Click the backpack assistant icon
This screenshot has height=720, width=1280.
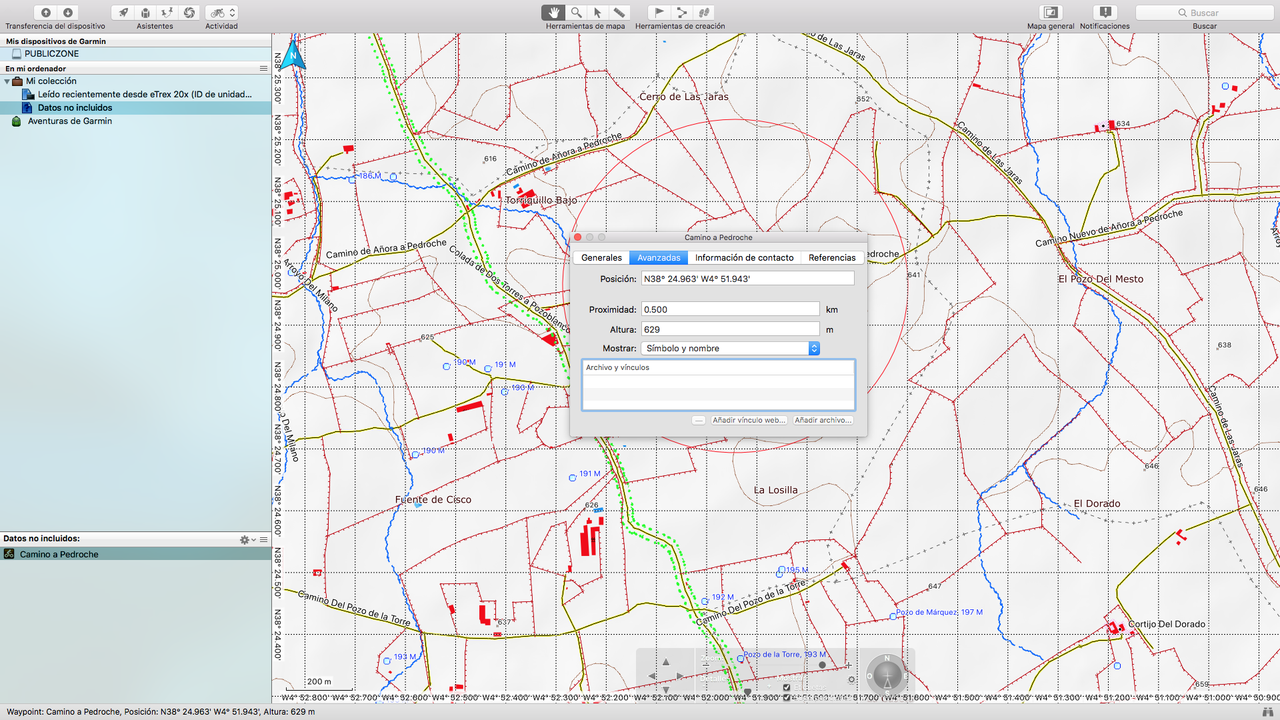click(x=145, y=12)
